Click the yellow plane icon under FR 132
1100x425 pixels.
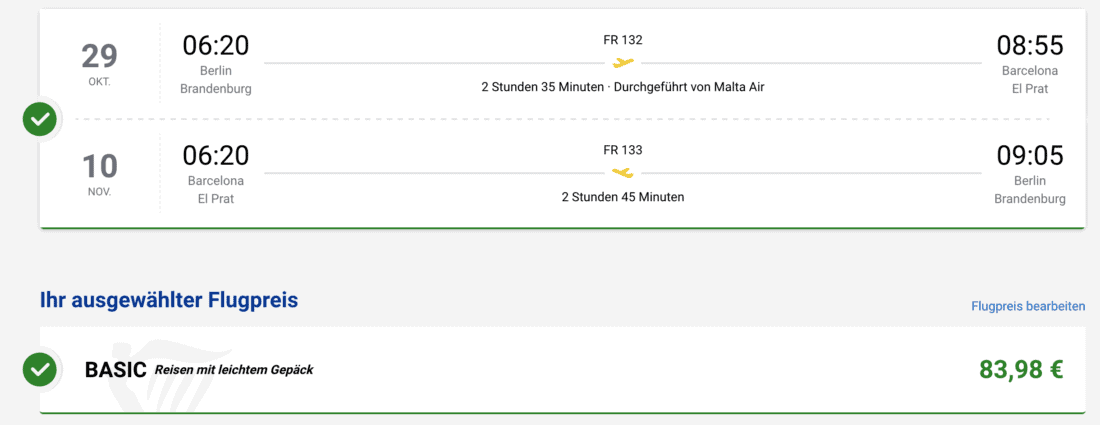(623, 63)
